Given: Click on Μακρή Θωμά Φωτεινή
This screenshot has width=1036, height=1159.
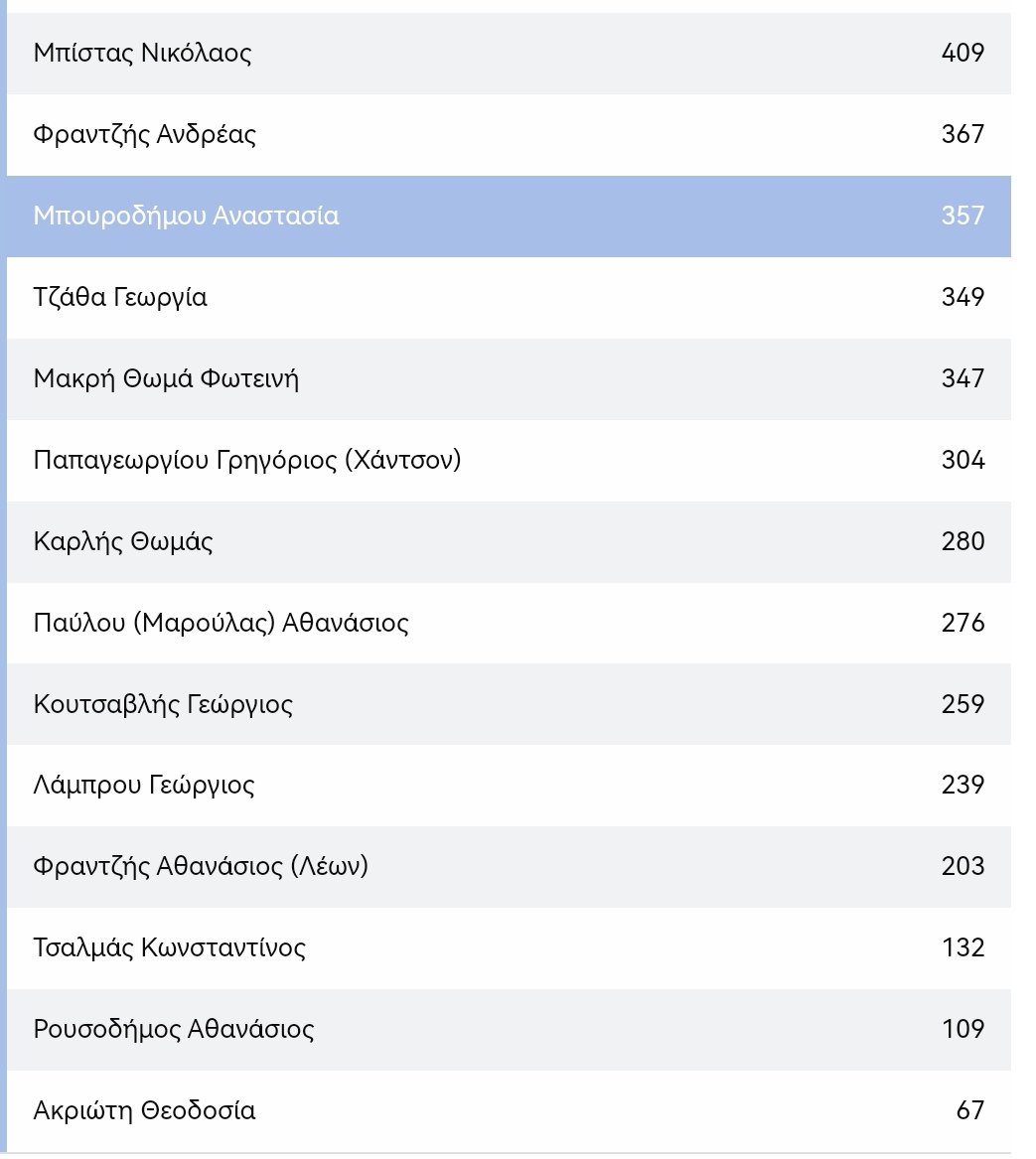Looking at the screenshot, I should pyautogui.click(x=166, y=378).
